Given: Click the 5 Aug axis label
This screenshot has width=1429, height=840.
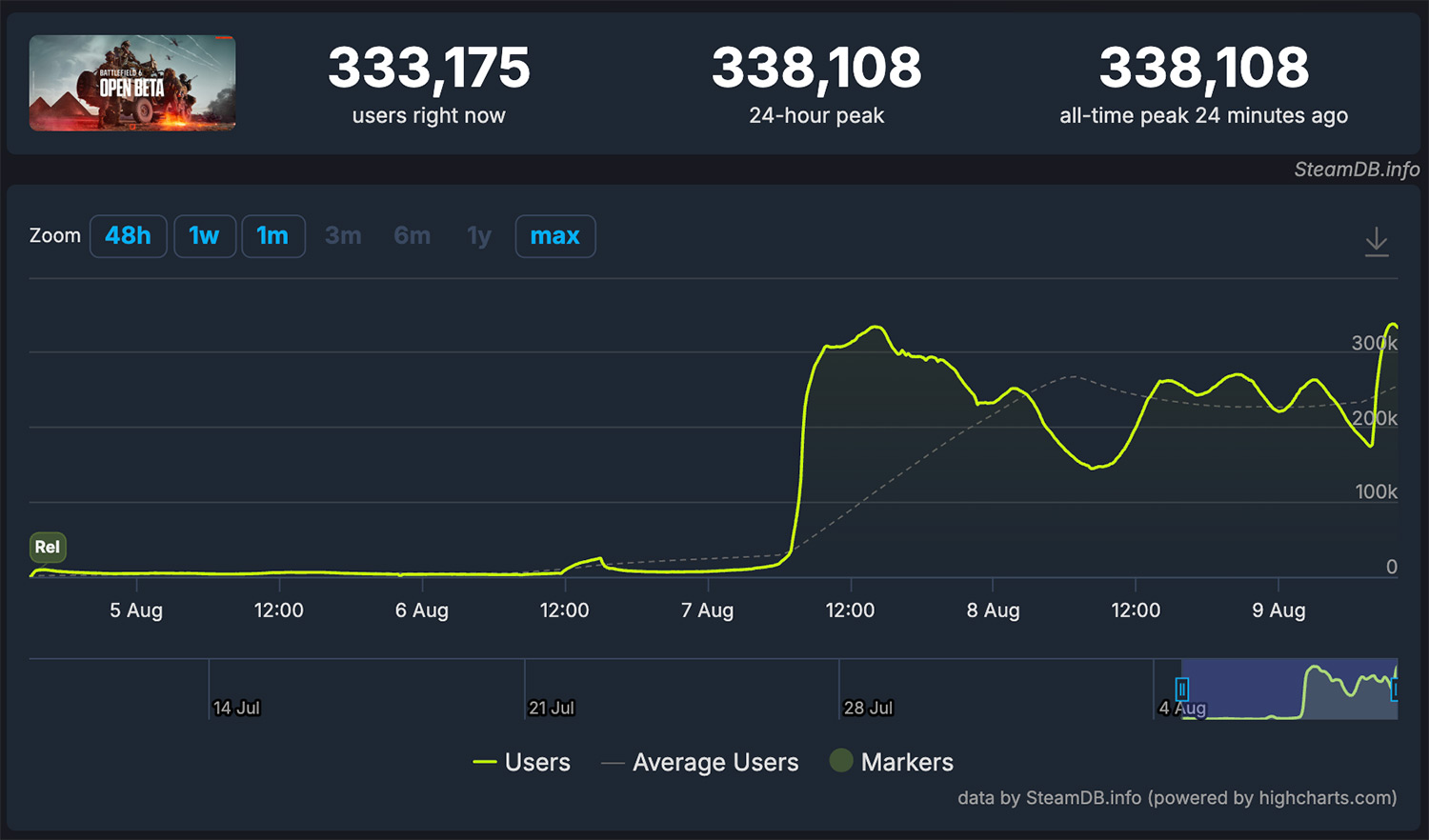Looking at the screenshot, I should click(x=136, y=610).
